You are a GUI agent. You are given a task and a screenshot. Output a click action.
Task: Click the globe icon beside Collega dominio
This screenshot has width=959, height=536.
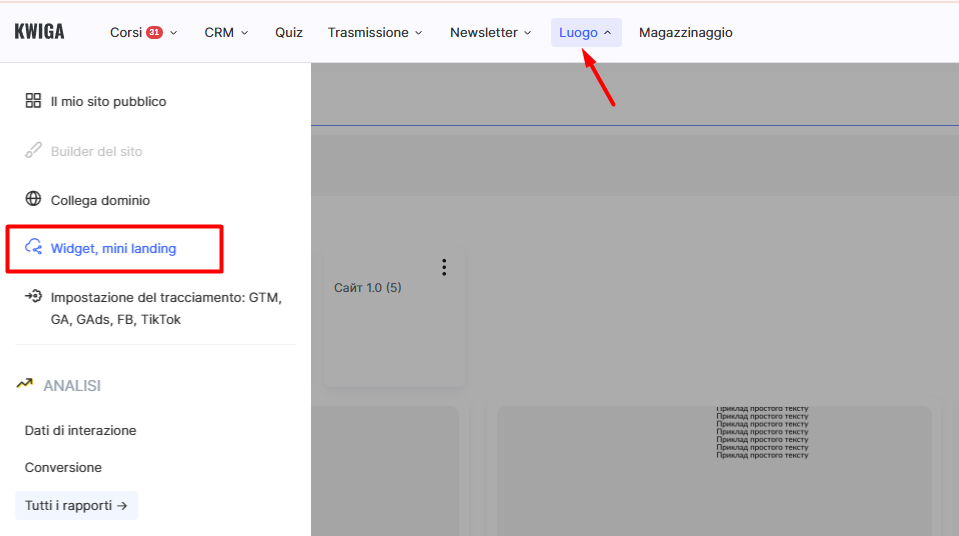click(x=33, y=199)
